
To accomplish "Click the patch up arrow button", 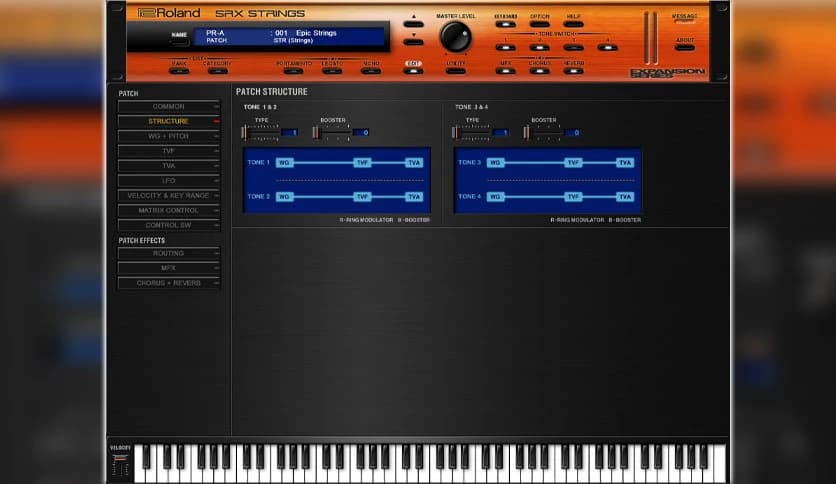I will 413,24.
